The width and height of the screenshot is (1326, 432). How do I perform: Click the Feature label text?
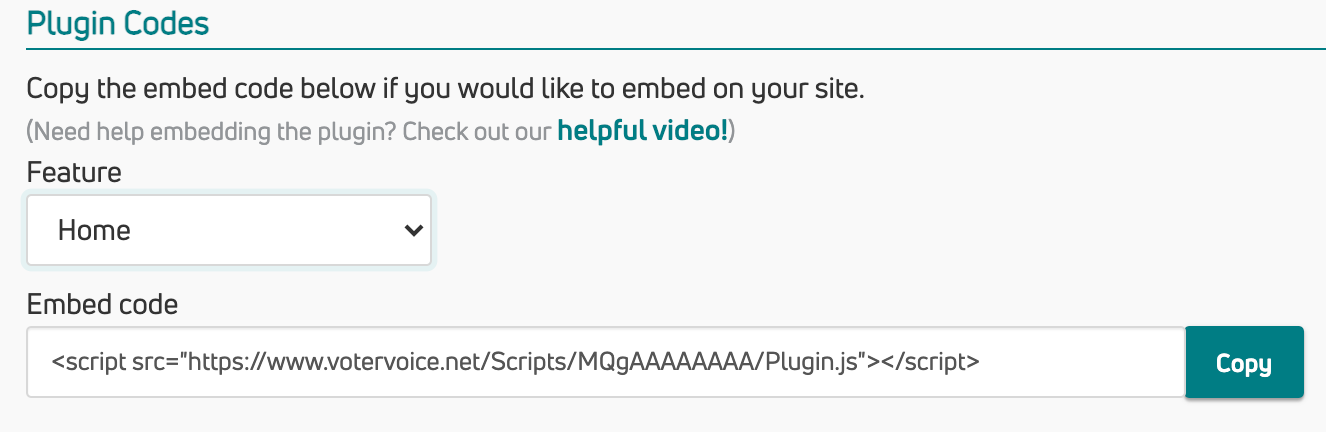[x=74, y=172]
